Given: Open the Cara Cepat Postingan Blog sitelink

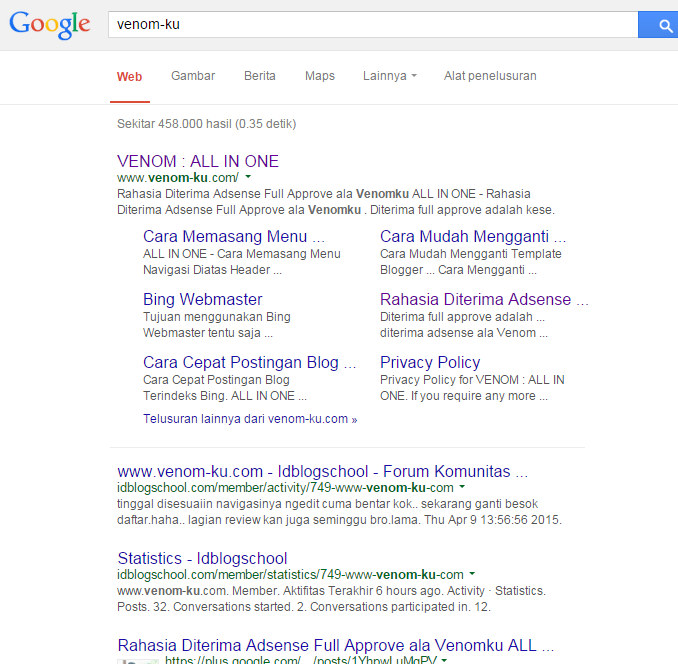Looking at the screenshot, I should click(249, 362).
